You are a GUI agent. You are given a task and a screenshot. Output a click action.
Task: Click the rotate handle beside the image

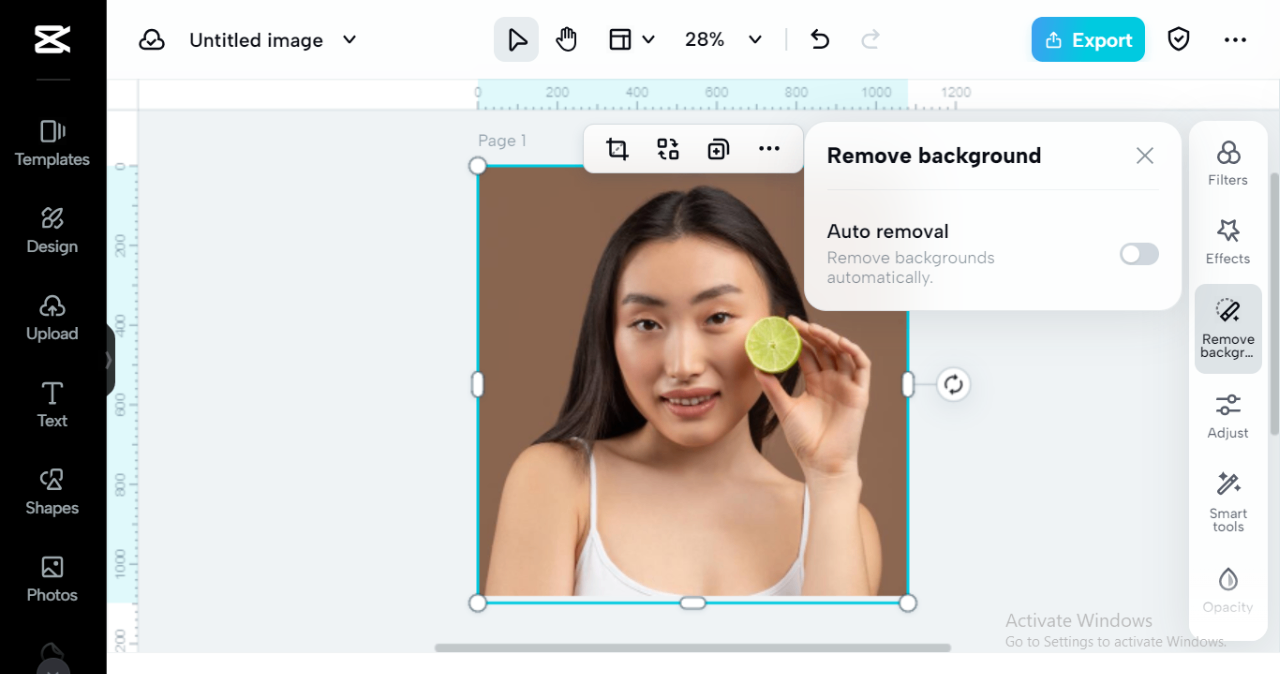[x=954, y=384]
